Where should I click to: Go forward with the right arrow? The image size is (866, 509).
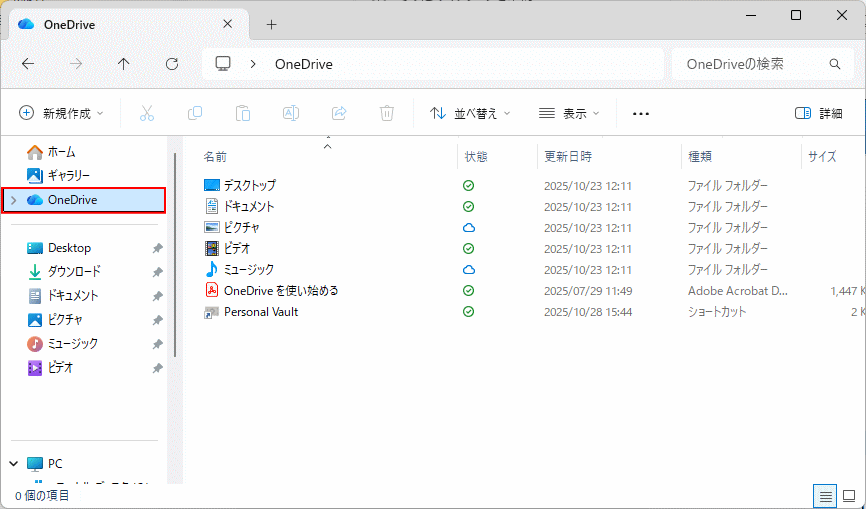(76, 64)
